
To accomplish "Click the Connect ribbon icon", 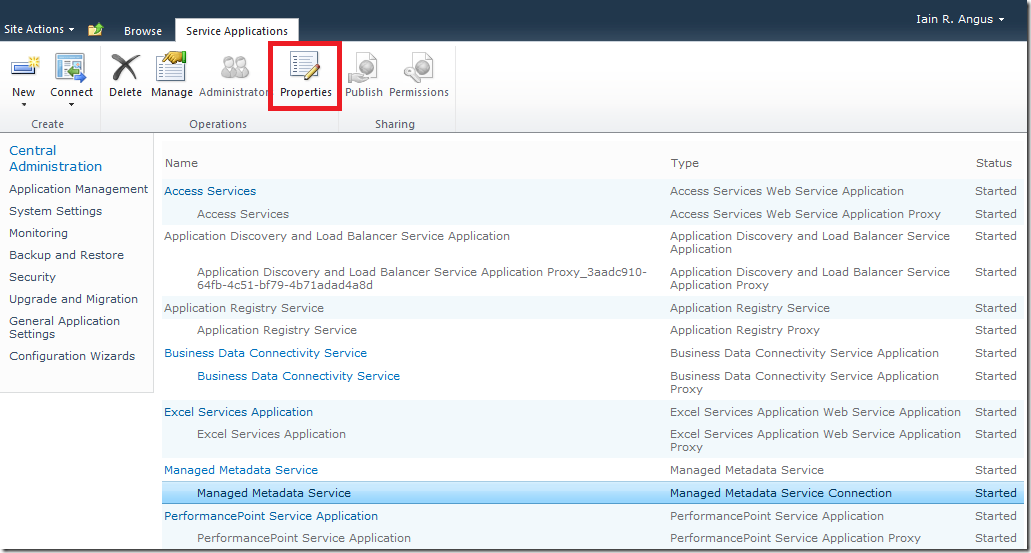I will click(x=70, y=68).
